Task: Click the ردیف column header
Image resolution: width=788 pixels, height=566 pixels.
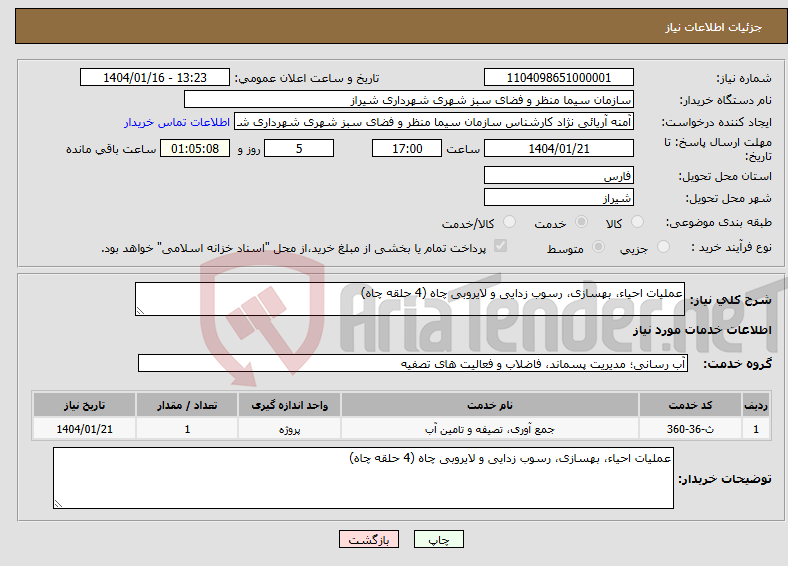Action: (x=756, y=405)
